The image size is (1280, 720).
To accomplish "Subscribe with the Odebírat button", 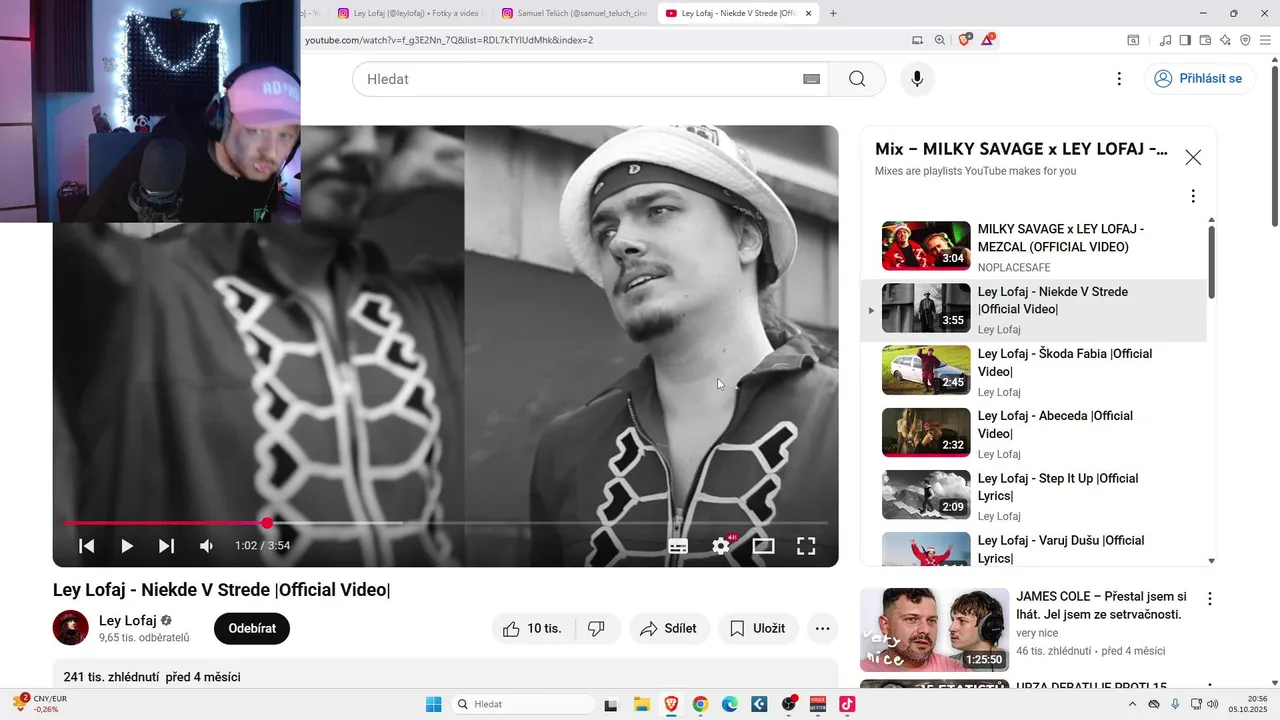I will coord(252,628).
